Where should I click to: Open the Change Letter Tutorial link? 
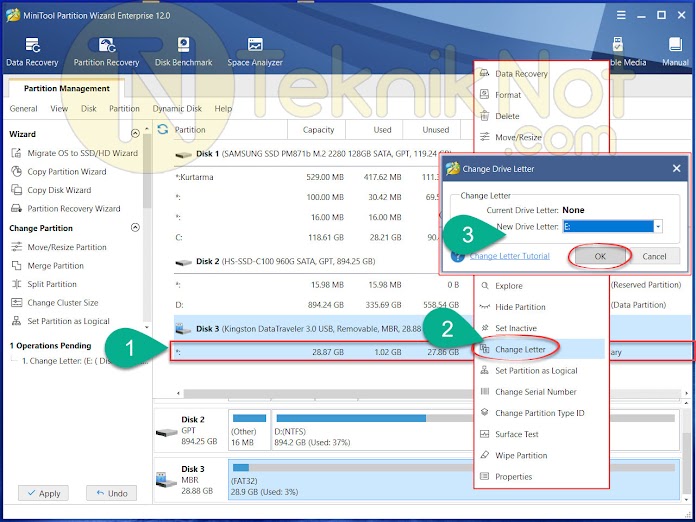coord(510,256)
